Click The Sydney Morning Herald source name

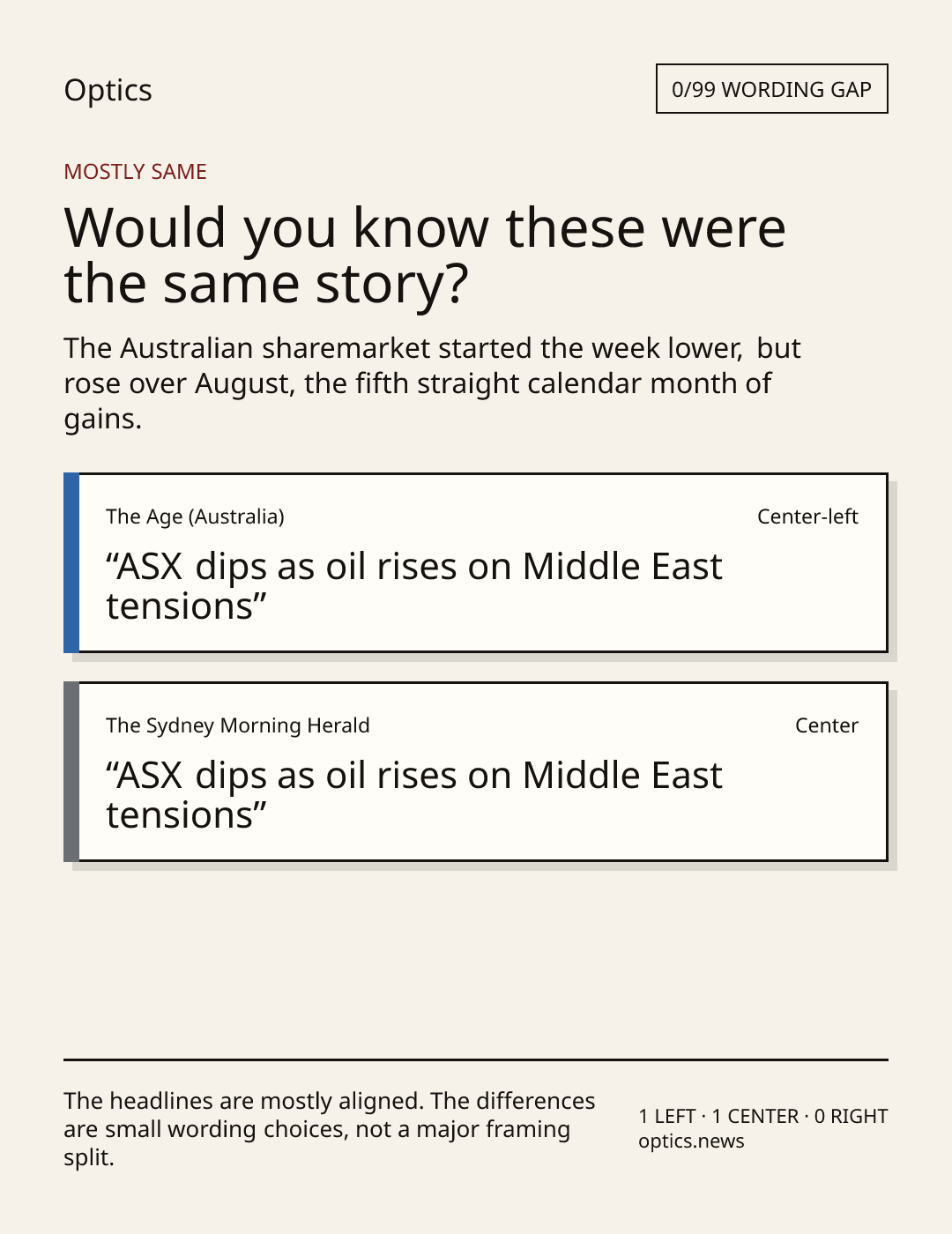coord(238,725)
